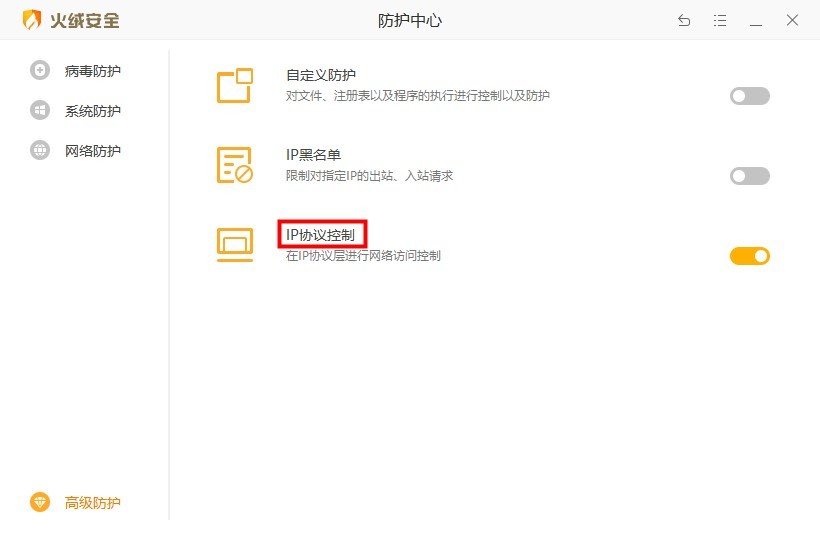Turn on the IP黑名单 toggle
Viewport: 820px width, 540px height.
click(749, 176)
